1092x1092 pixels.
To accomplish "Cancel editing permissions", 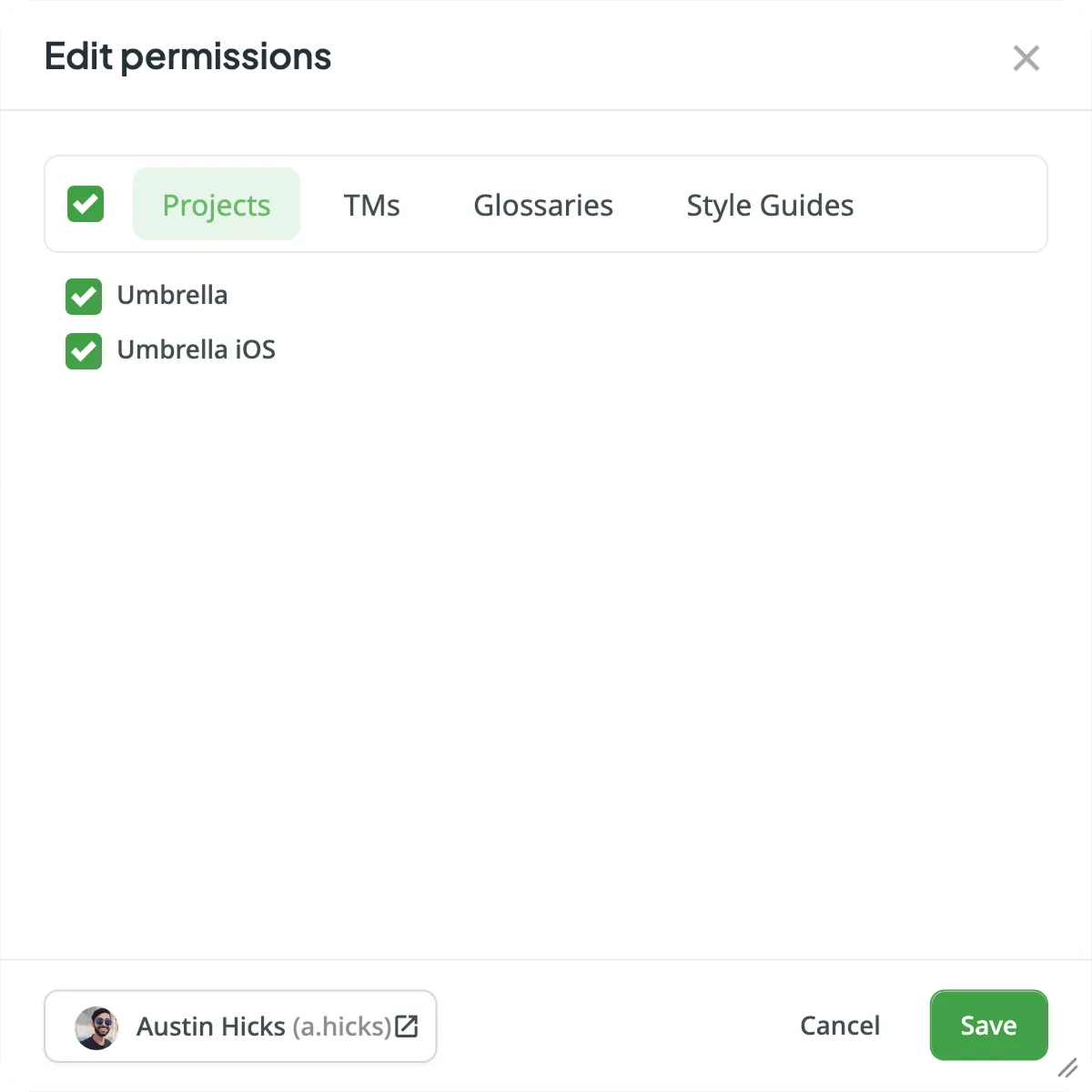I will pos(840,1026).
